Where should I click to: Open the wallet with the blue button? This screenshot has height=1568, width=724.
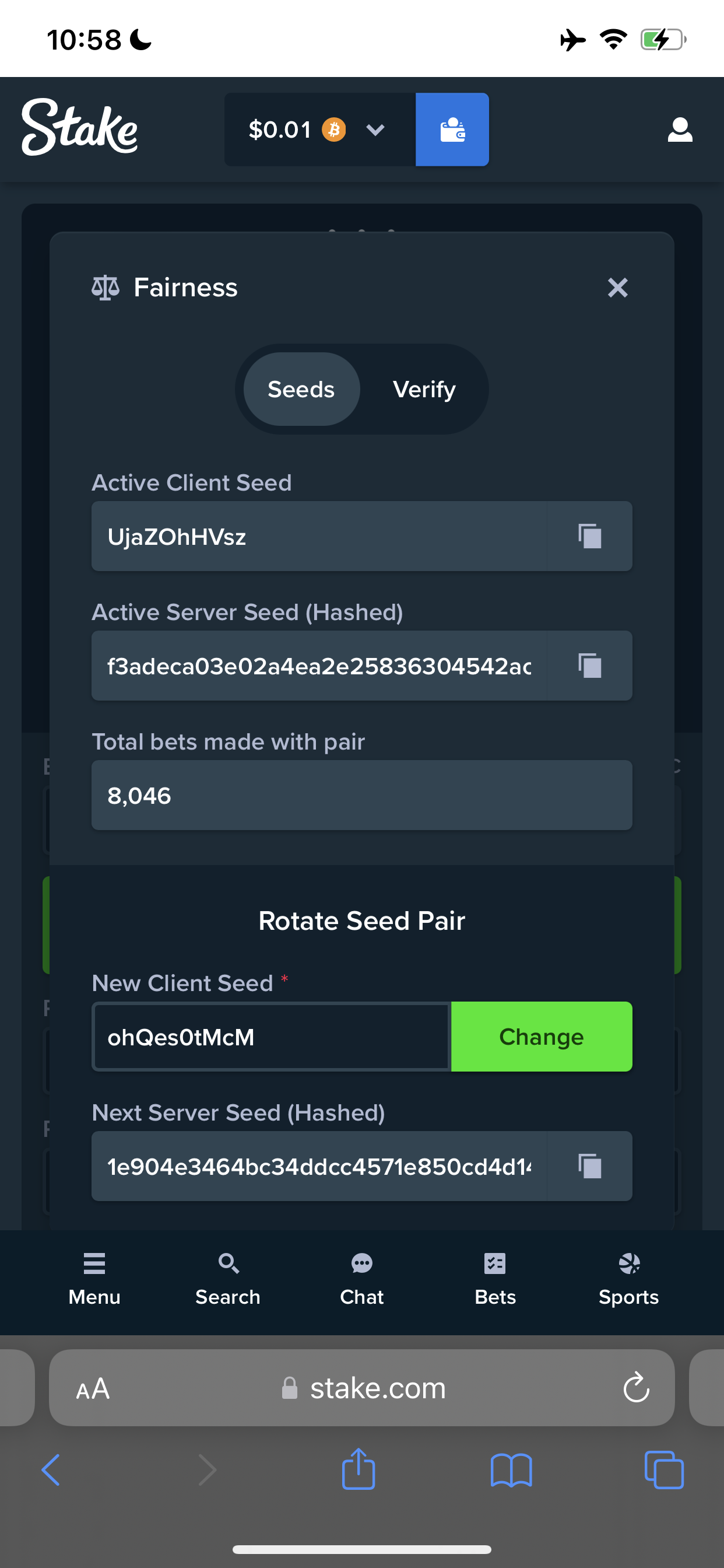(452, 129)
